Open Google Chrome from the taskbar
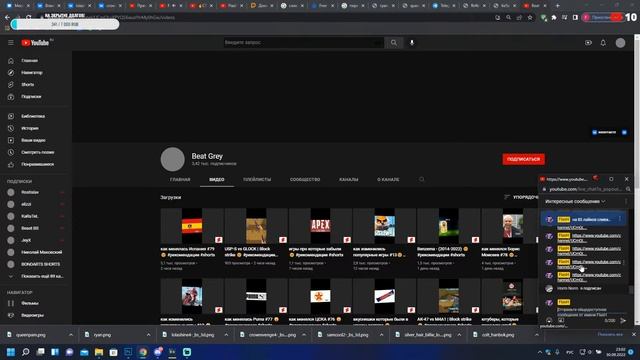 pos(143,352)
